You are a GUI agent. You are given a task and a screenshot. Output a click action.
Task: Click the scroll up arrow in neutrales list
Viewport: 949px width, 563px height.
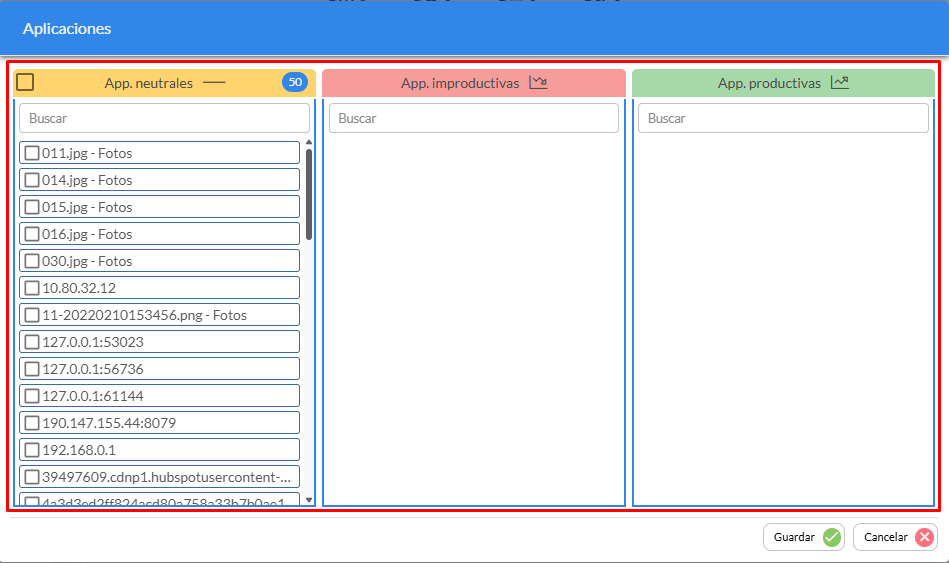click(x=309, y=142)
